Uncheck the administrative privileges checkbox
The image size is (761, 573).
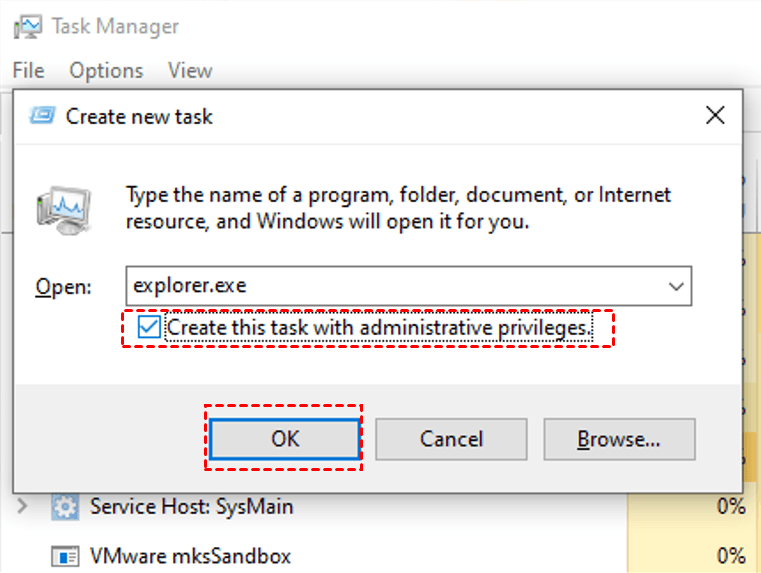coord(150,327)
